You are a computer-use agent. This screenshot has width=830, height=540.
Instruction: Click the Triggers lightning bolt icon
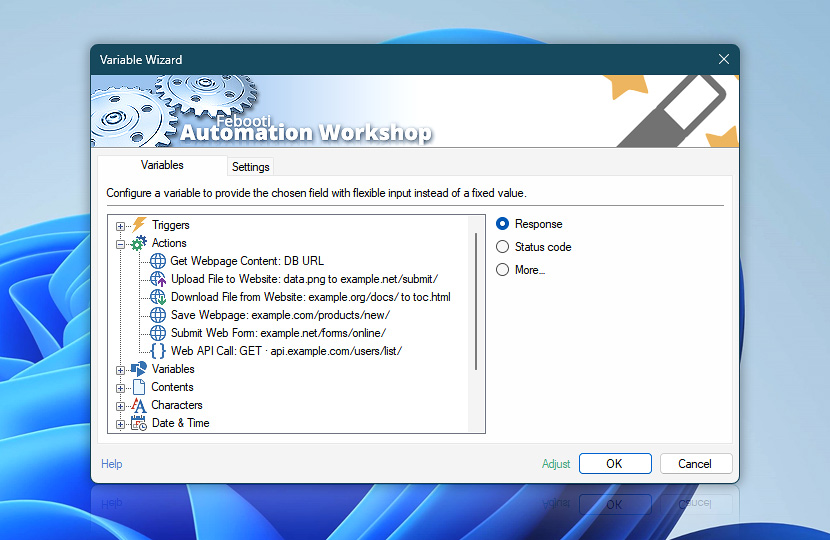pyautogui.click(x=139, y=225)
